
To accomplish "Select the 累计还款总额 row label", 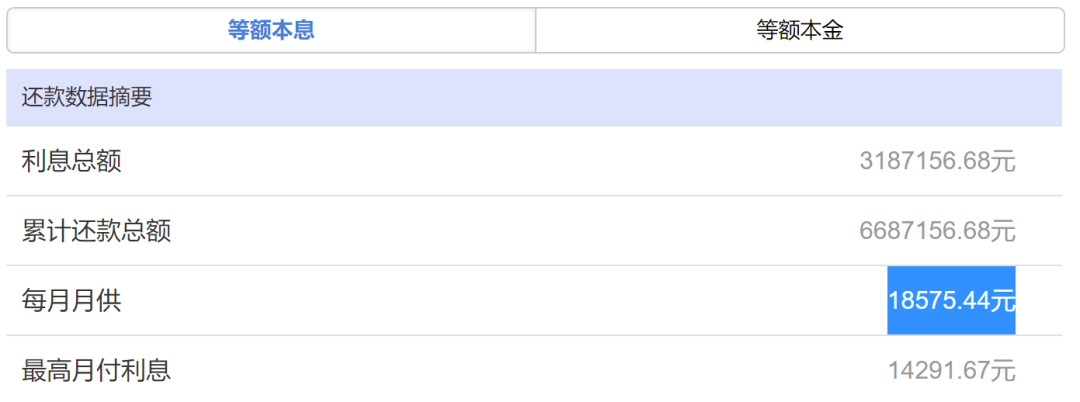I will (x=96, y=231).
